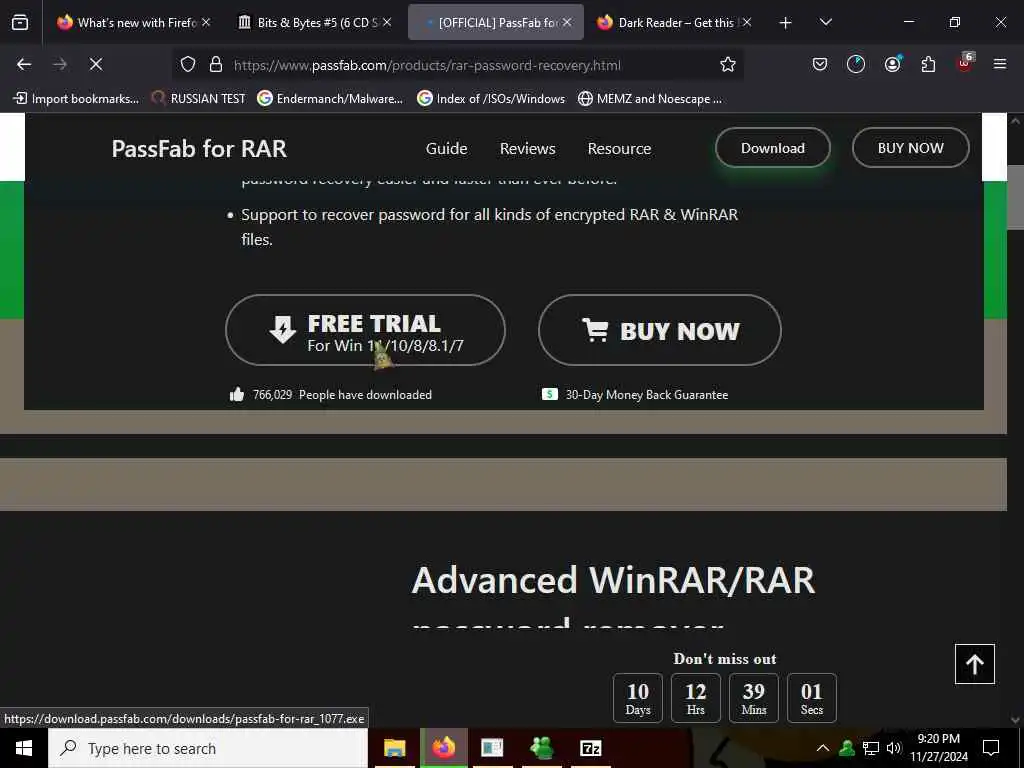Viewport: 1024px width, 768px height.
Task: Go back to previous page
Action: point(24,64)
